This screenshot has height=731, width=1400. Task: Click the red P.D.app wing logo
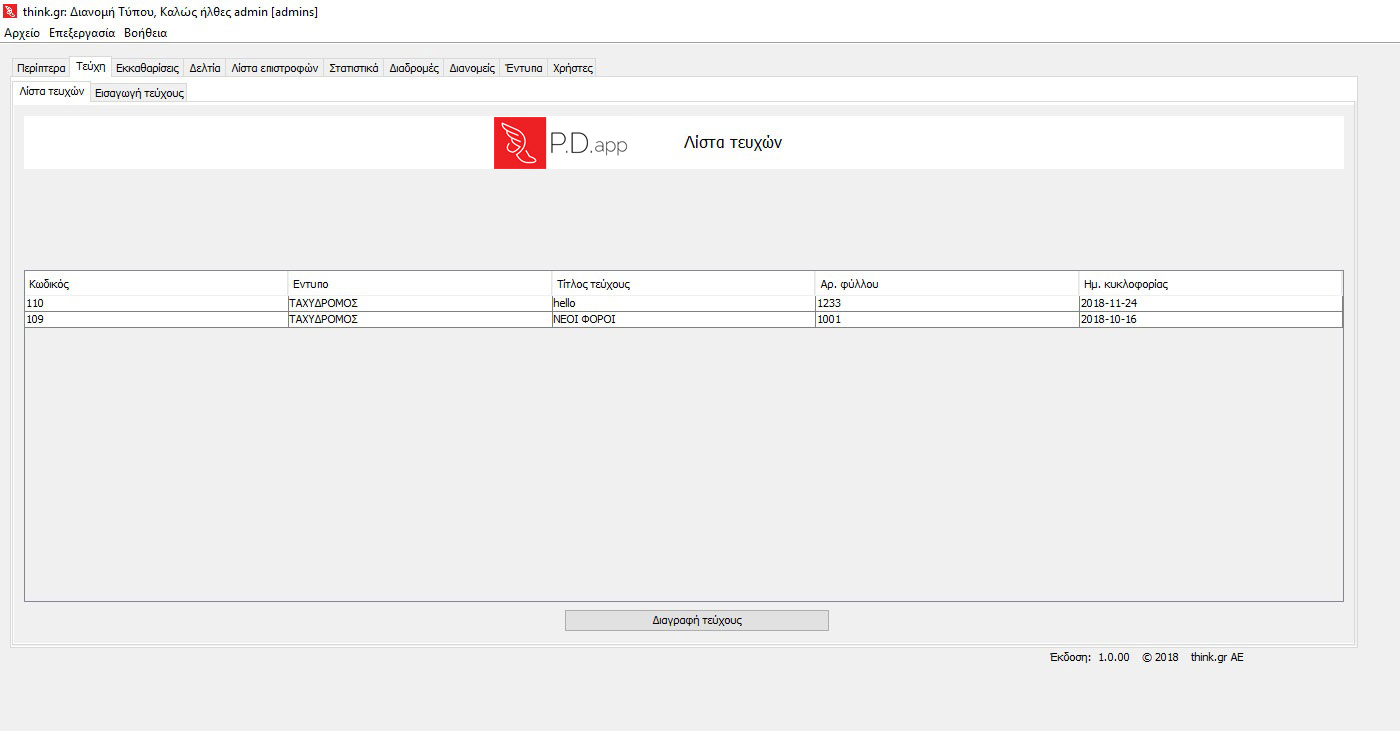[520, 143]
